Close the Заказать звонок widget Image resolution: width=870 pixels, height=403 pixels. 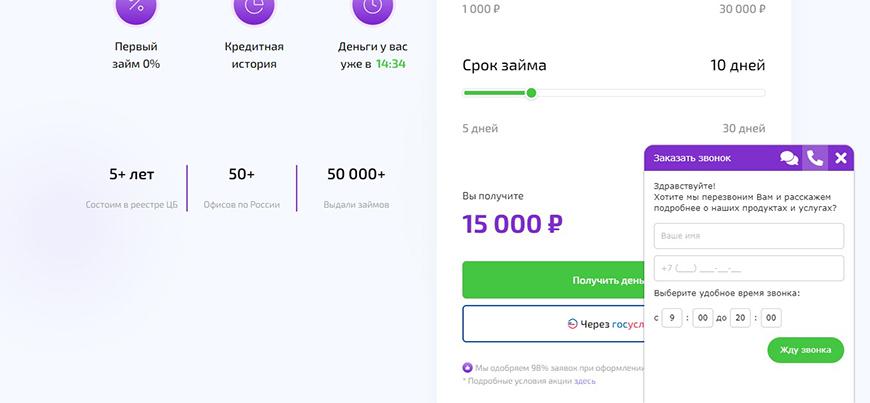pos(841,158)
